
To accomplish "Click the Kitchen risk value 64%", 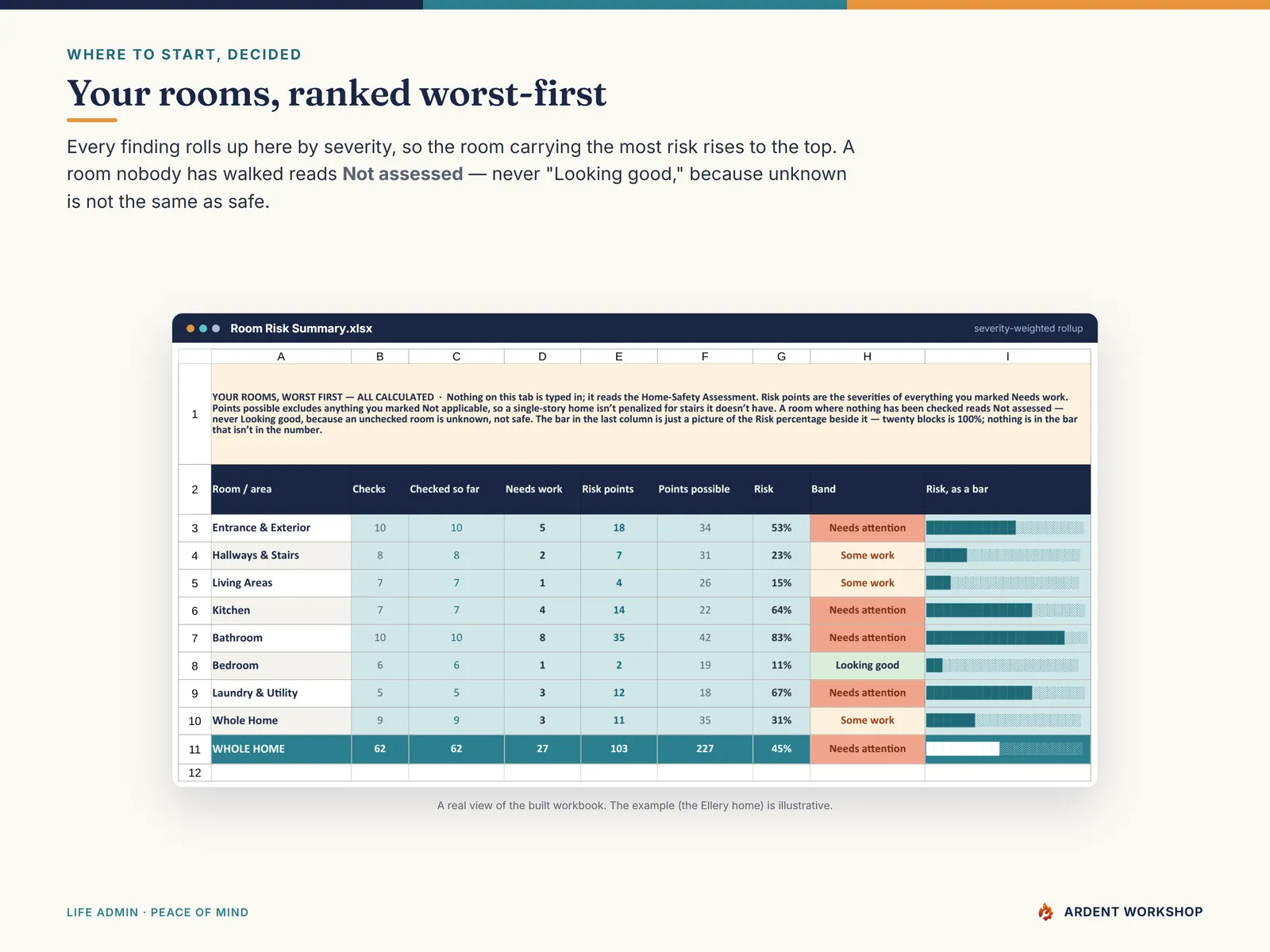I will pyautogui.click(x=782, y=610).
